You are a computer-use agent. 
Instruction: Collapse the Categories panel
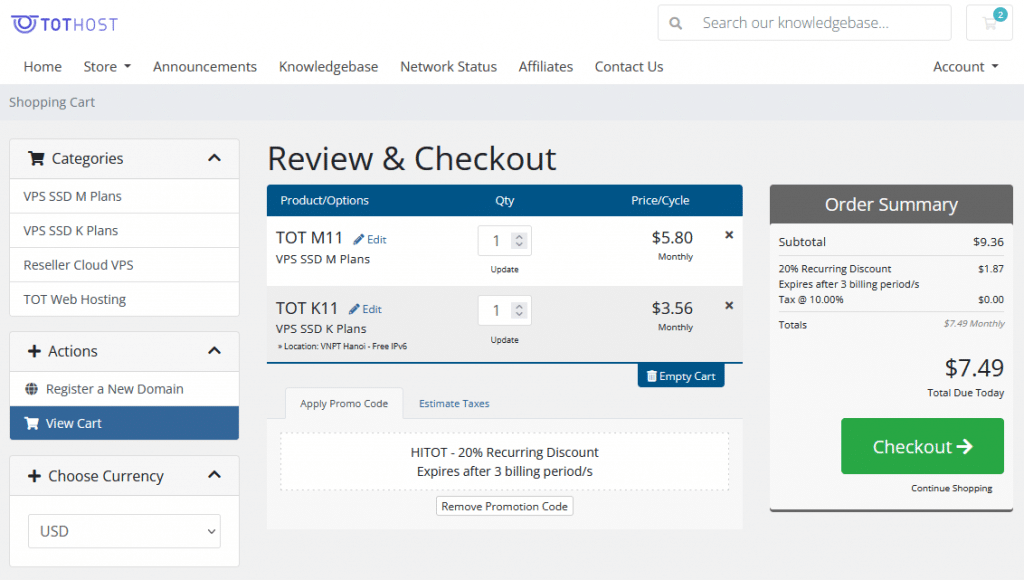[x=214, y=158]
